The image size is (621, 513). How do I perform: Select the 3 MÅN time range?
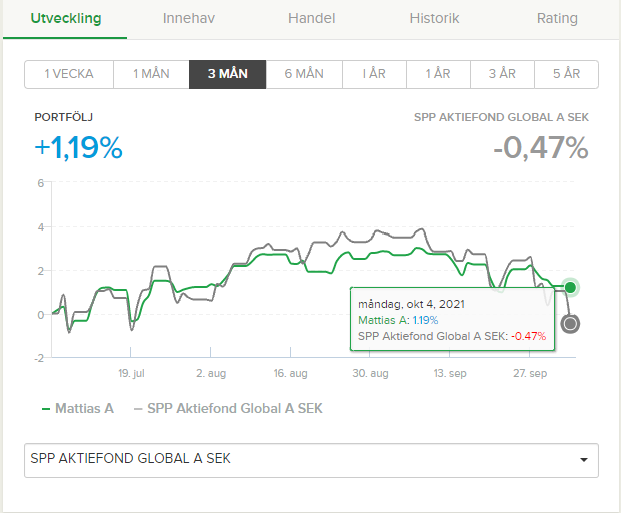coord(228,74)
